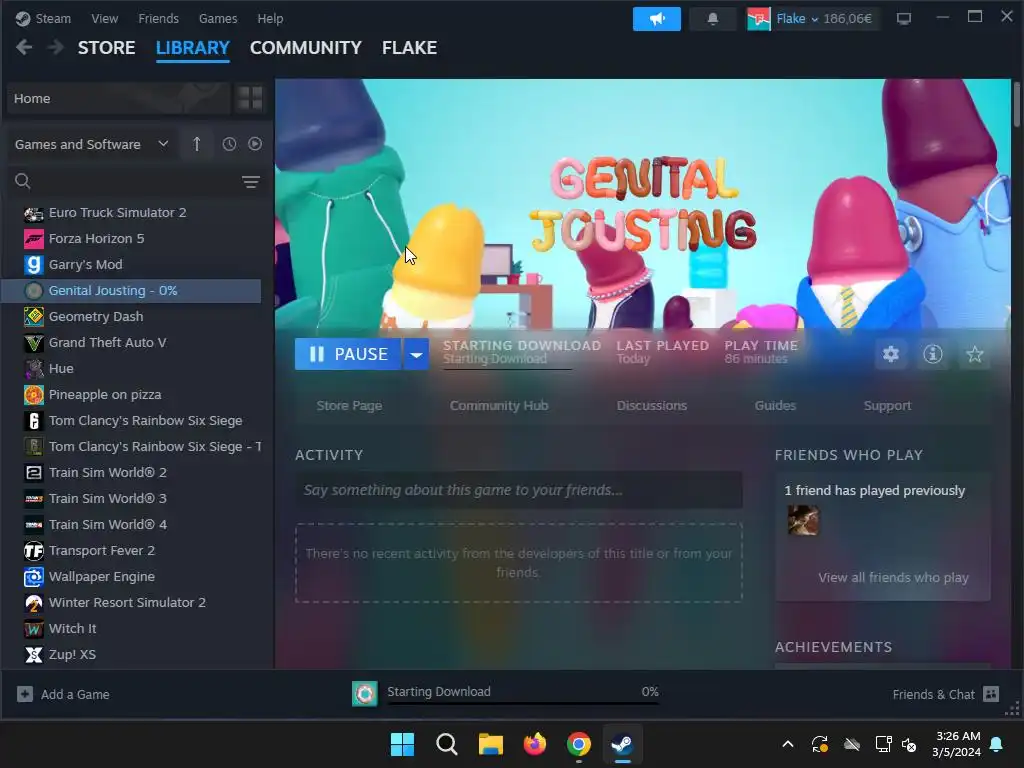The width and height of the screenshot is (1024, 768).
Task: Switch to Big Picture mode monitor icon
Action: pyautogui.click(x=903, y=19)
